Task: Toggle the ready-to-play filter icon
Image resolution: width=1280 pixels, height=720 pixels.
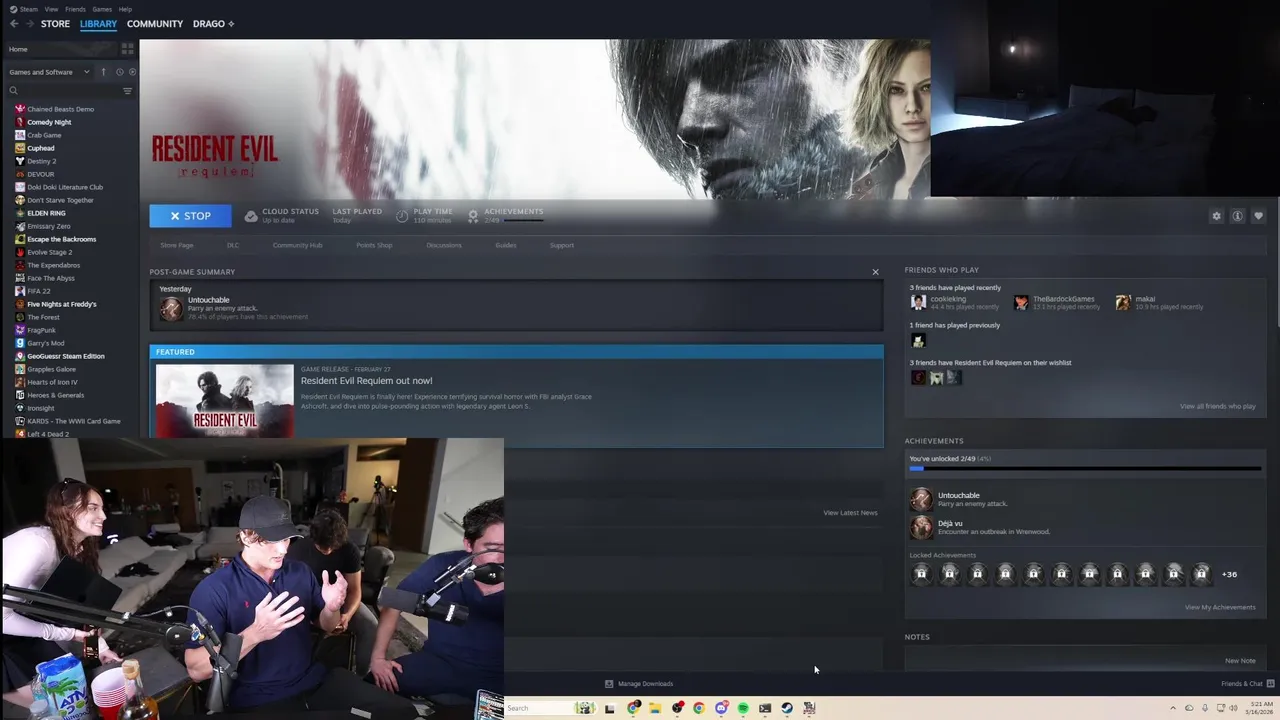Action: point(132,72)
